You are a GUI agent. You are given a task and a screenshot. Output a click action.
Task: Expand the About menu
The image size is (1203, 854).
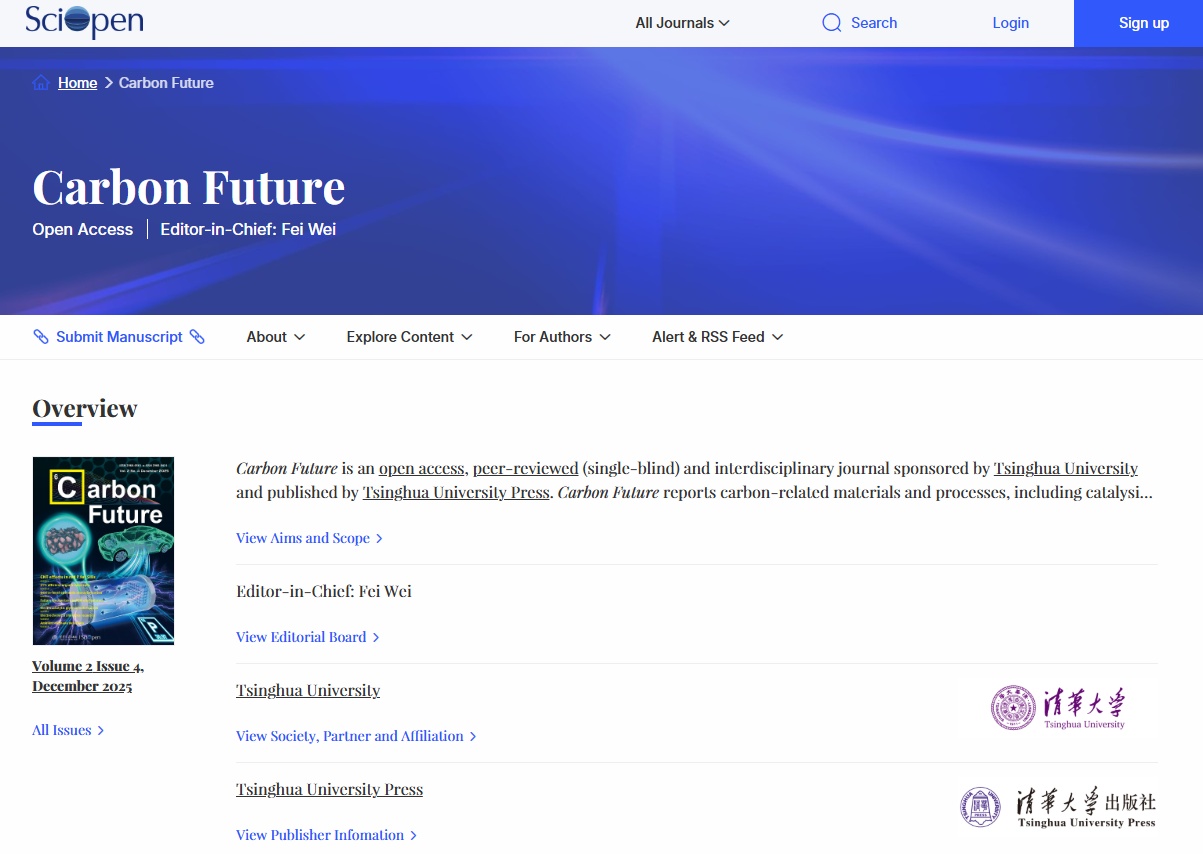coord(276,337)
